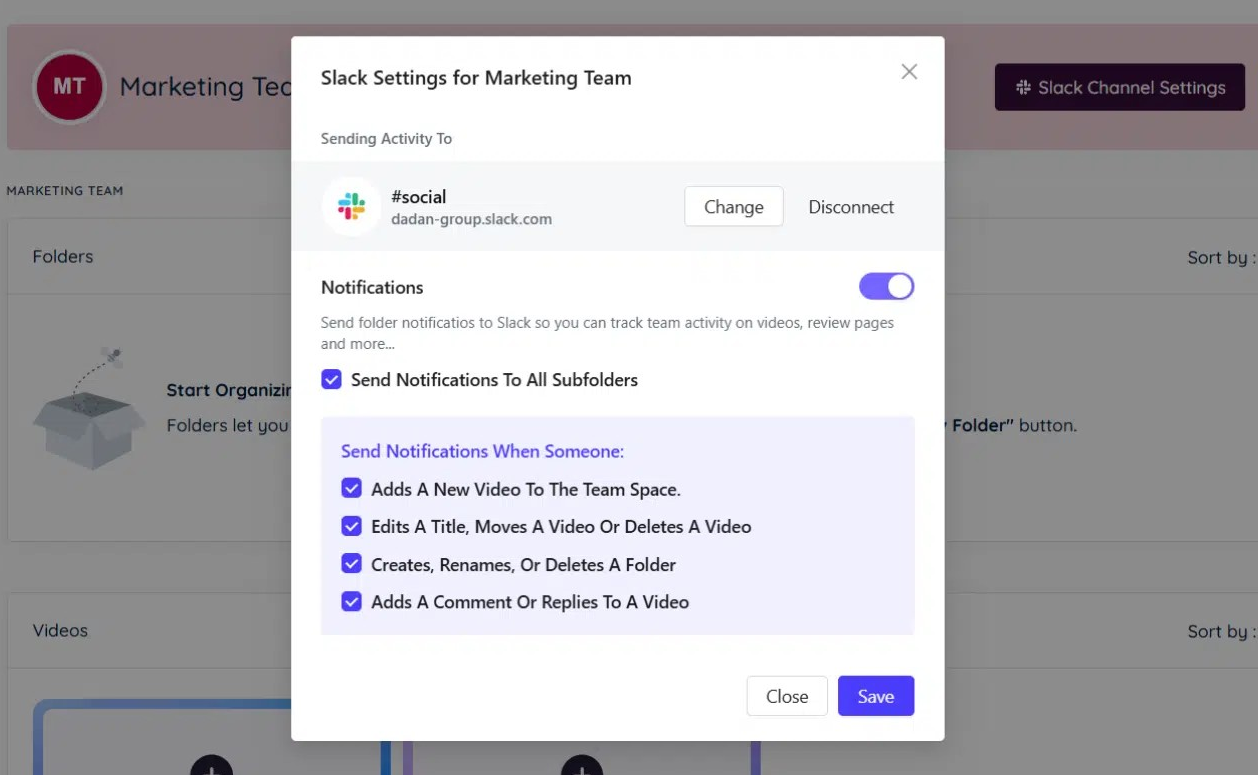The height and width of the screenshot is (775, 1258).
Task: Uncheck Send Notifications To All Subfolders
Action: click(331, 379)
